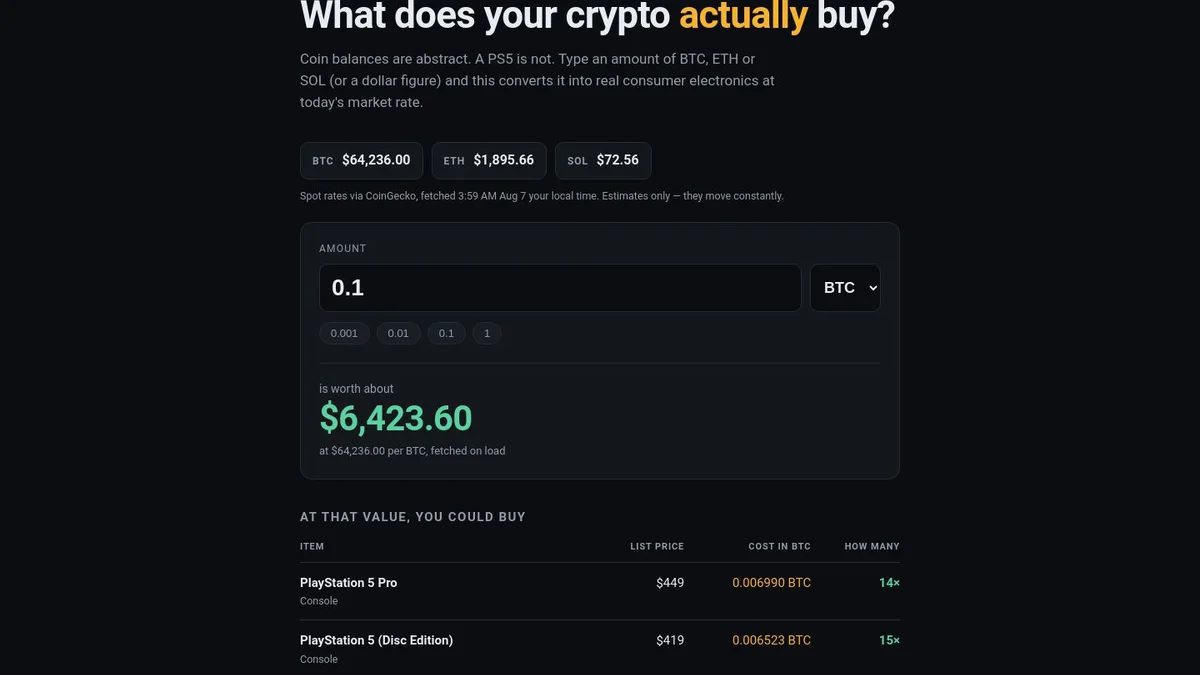This screenshot has width=1200, height=675.
Task: Click the CoinGecko spot rates note
Action: (542, 196)
